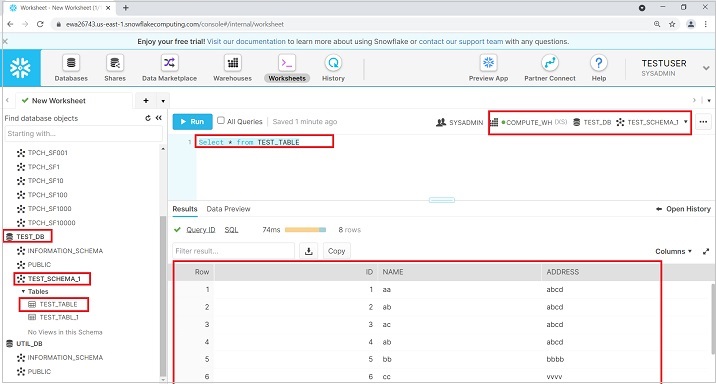
Task: Focus the Filter result input field
Action: coord(233,251)
